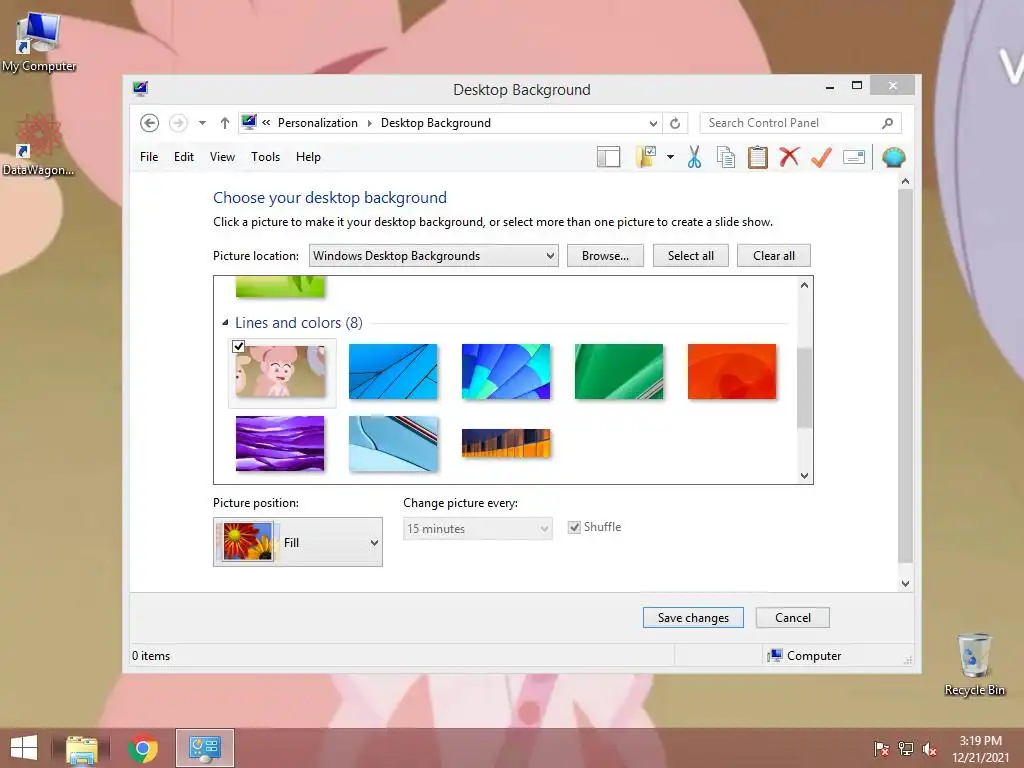Open the Help menu
1024x768 pixels.
[x=308, y=157]
